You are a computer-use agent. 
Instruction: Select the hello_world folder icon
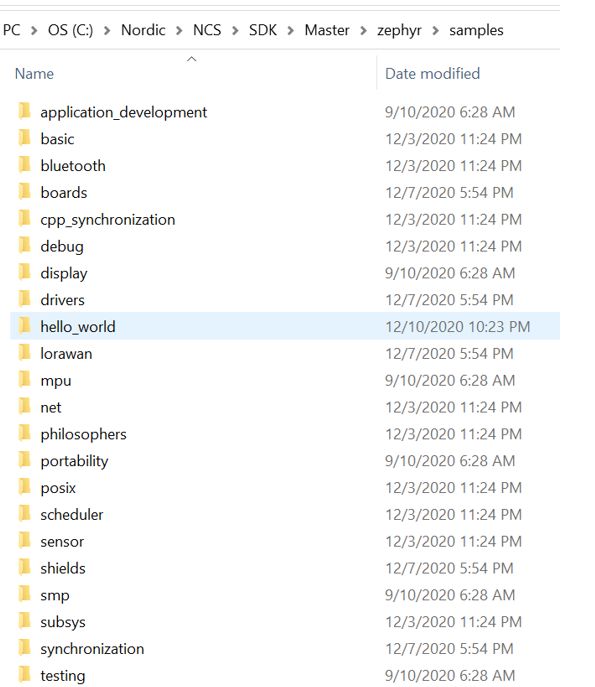point(25,326)
